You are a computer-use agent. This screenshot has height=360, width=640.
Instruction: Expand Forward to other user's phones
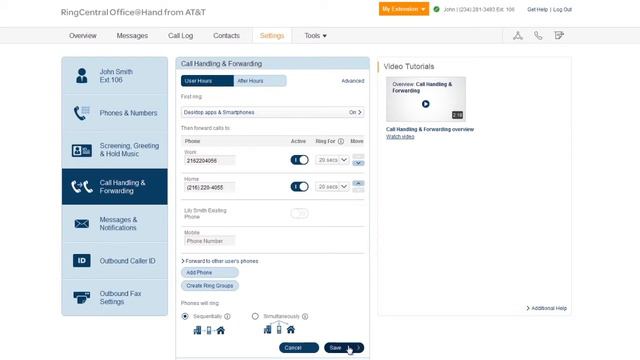pos(220,261)
